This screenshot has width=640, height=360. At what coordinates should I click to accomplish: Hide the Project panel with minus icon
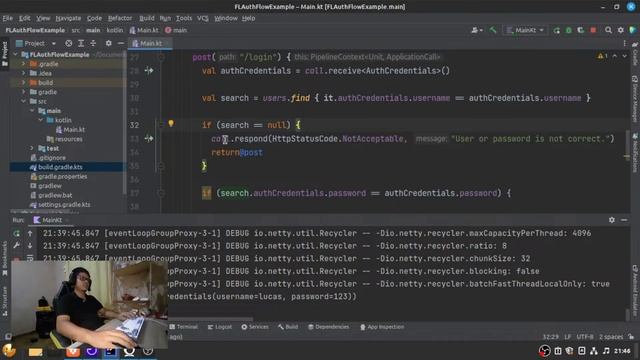click(120, 43)
